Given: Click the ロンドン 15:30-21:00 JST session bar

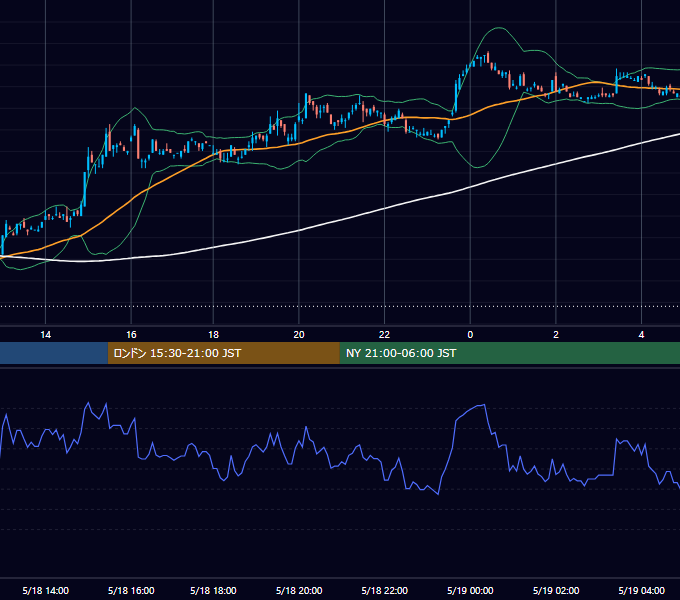Looking at the screenshot, I should (223, 353).
